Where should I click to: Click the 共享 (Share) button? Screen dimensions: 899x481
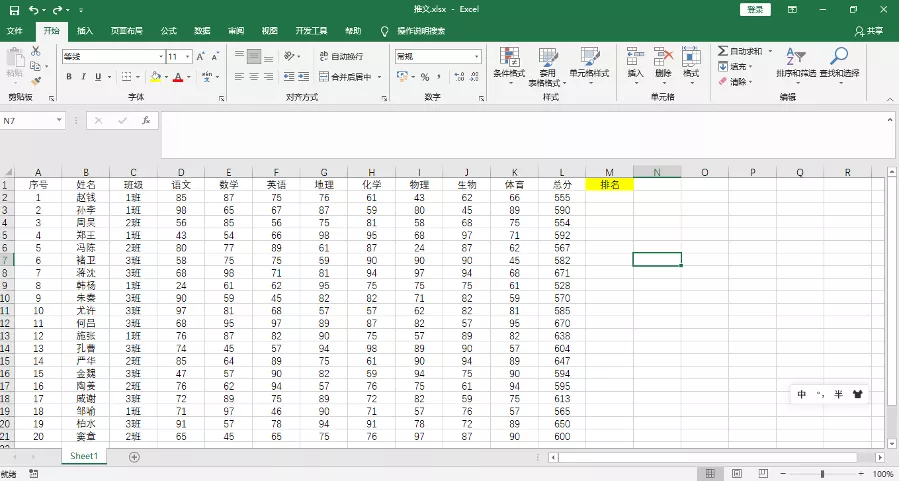[x=869, y=31]
